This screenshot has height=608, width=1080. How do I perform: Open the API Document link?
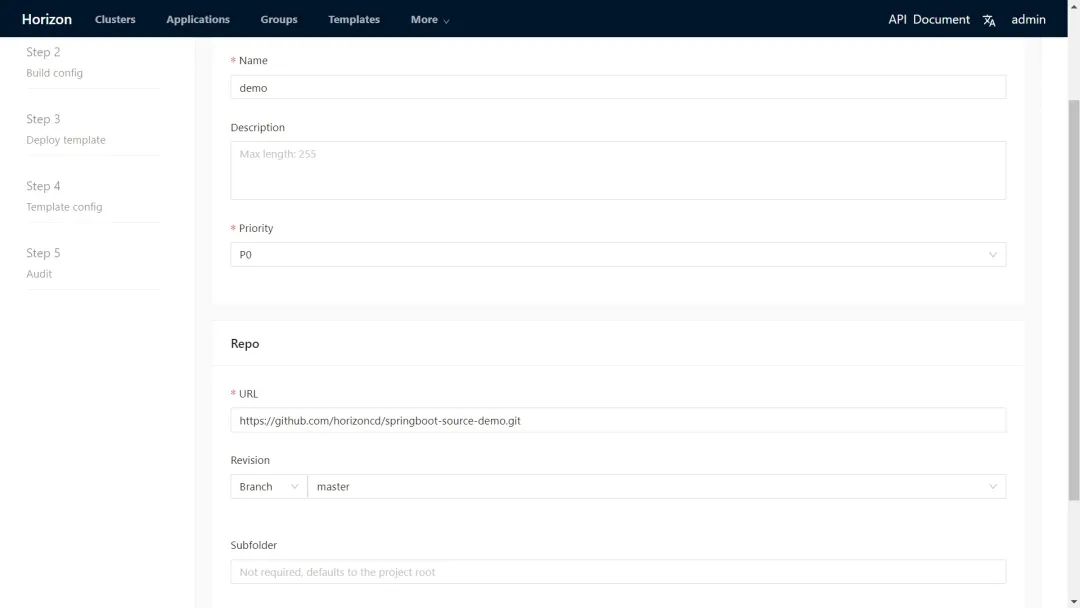coord(929,19)
